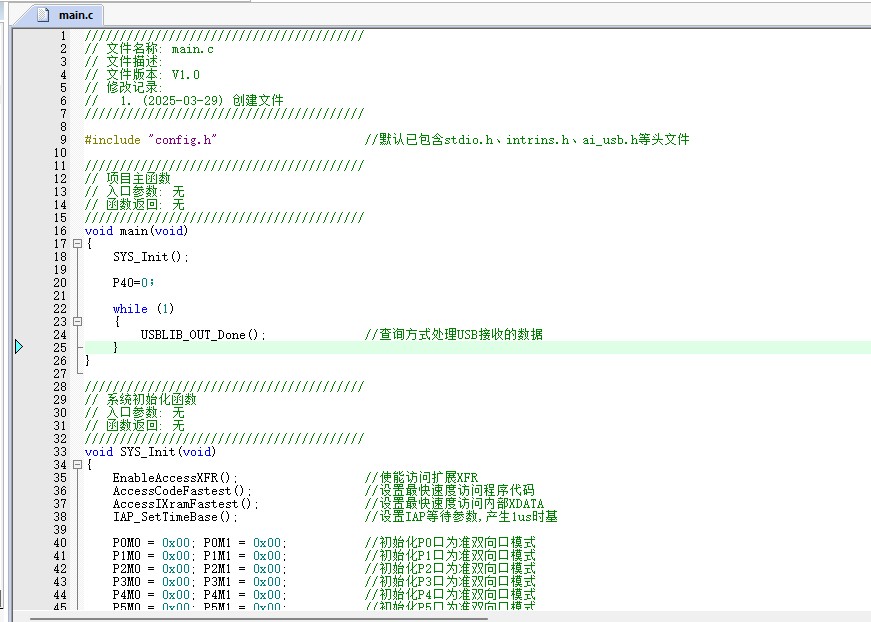Select the while keyword on line 22
Screen dimensions: 871x622
(130, 309)
